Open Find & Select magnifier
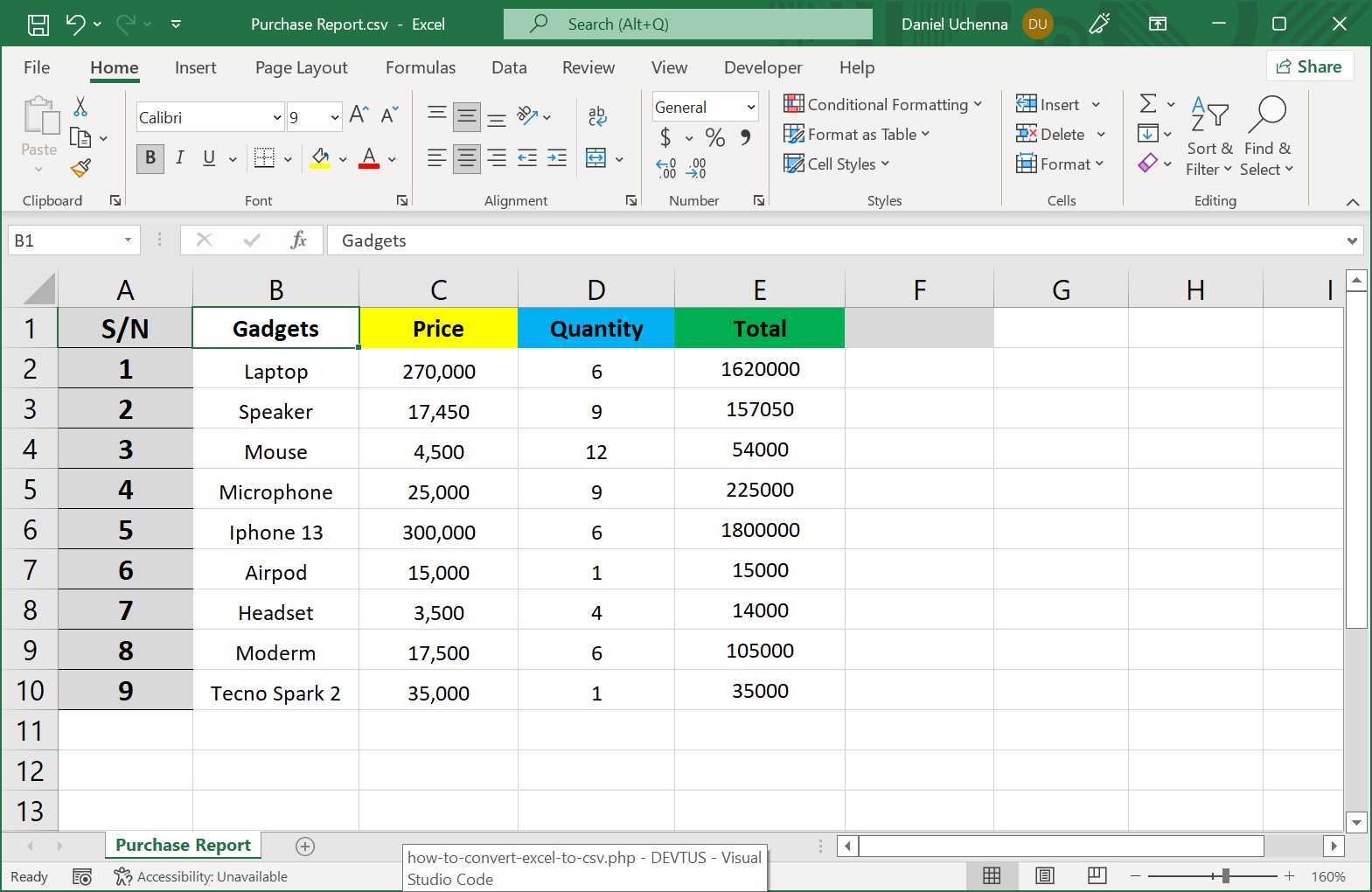 [x=1267, y=136]
